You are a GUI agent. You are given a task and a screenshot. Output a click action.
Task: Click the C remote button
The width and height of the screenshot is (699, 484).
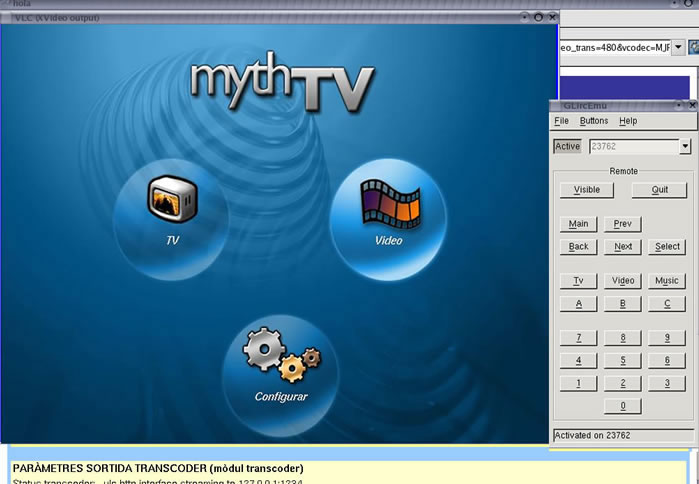(667, 304)
